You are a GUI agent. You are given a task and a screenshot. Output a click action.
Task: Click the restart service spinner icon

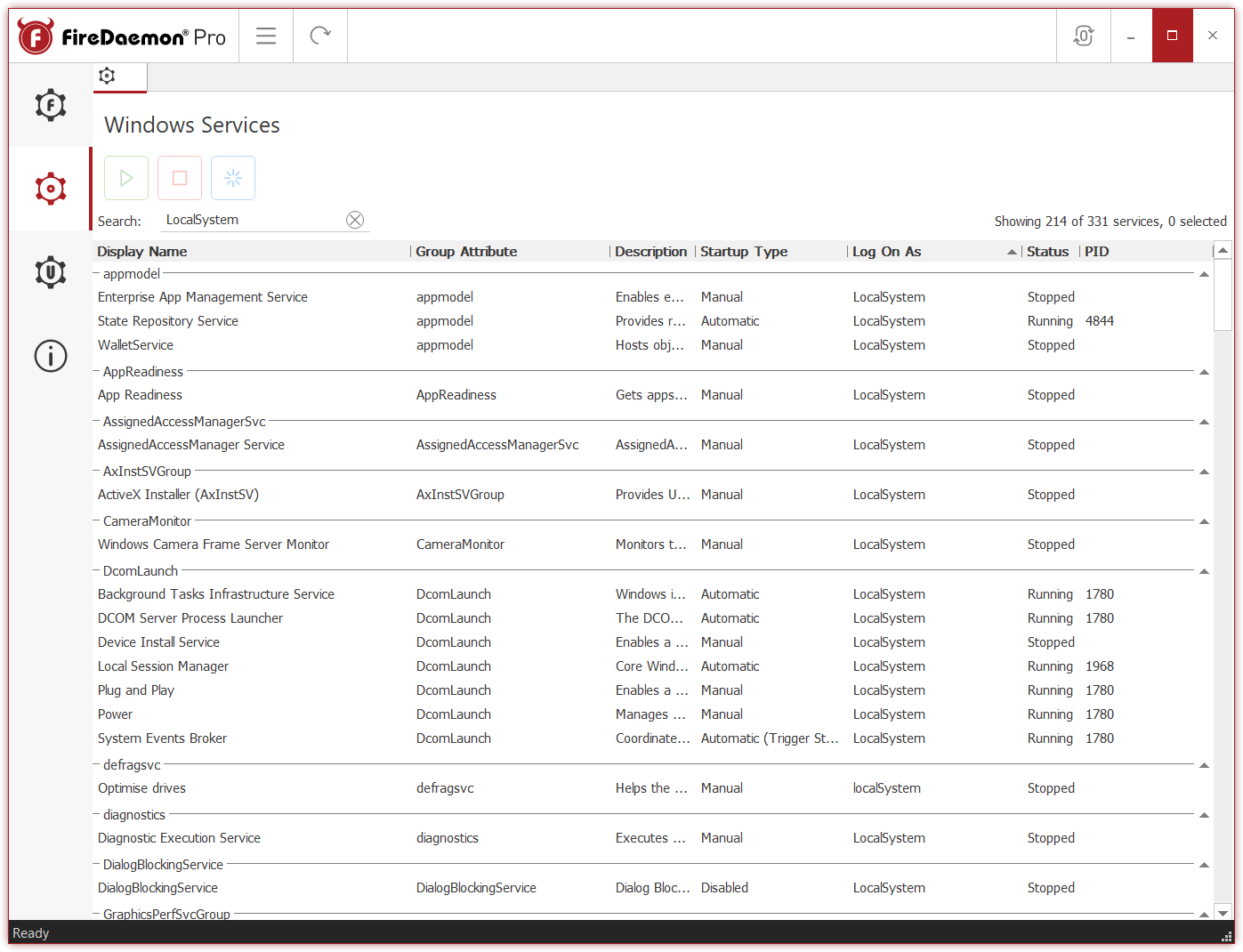[232, 177]
